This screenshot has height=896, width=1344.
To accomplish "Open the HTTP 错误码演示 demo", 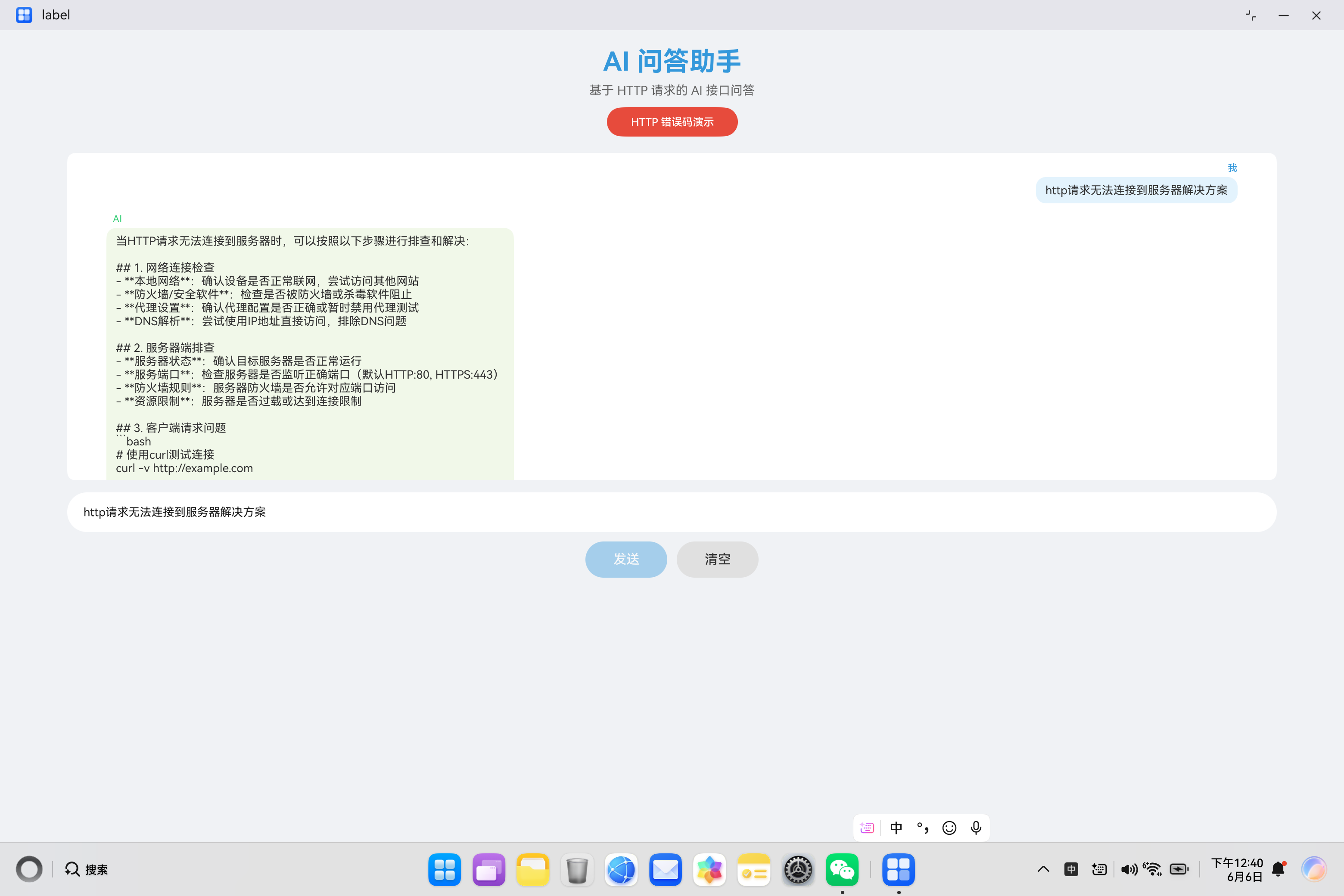I will point(672,122).
